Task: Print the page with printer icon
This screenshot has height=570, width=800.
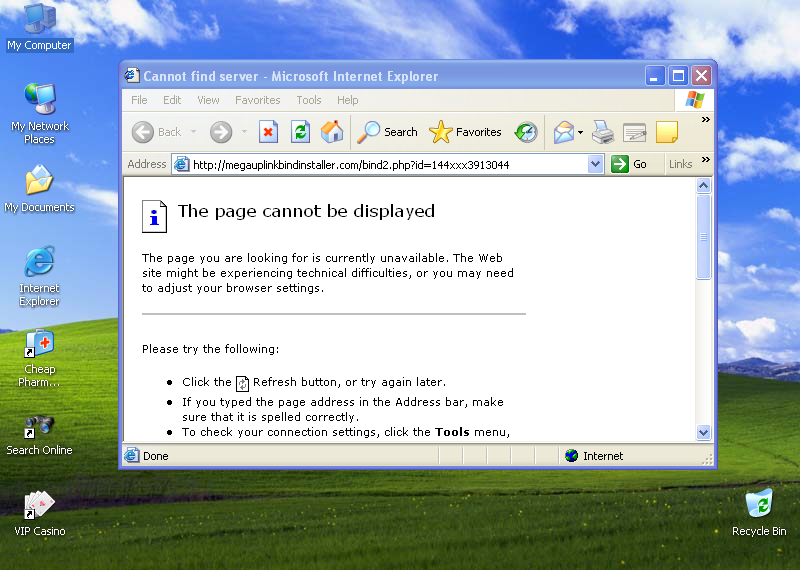Action: point(603,132)
